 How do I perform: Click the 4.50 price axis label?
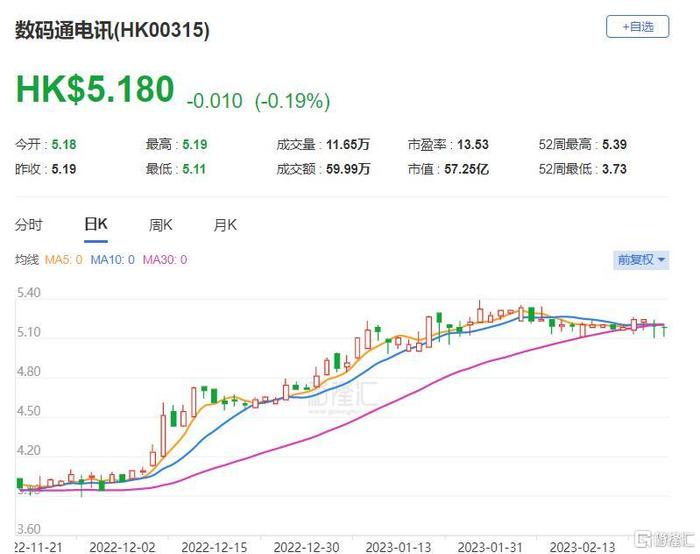29,411
